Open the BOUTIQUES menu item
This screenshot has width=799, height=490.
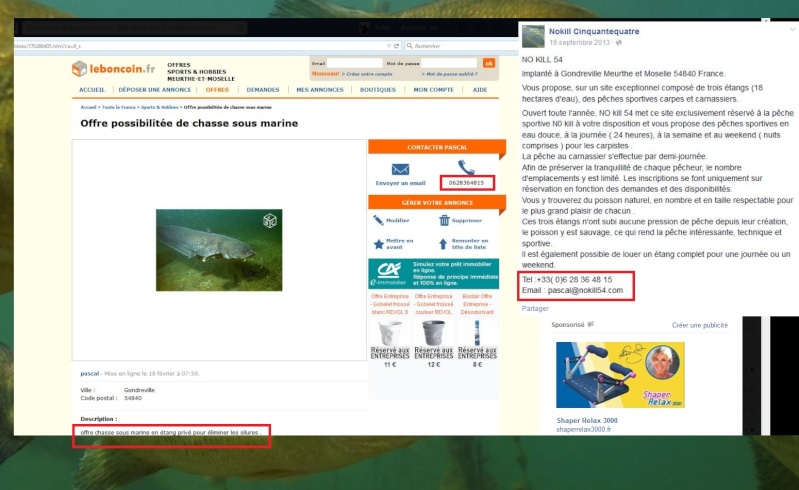378,90
